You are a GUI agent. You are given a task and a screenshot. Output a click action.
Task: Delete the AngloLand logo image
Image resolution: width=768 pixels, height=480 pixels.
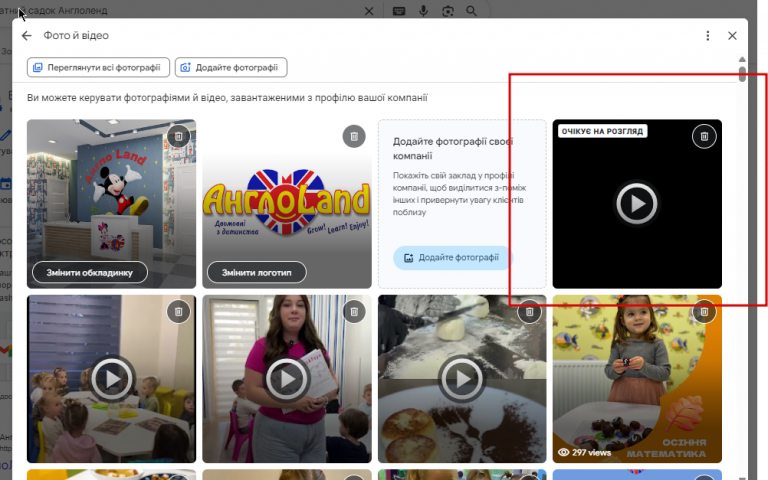click(x=354, y=136)
